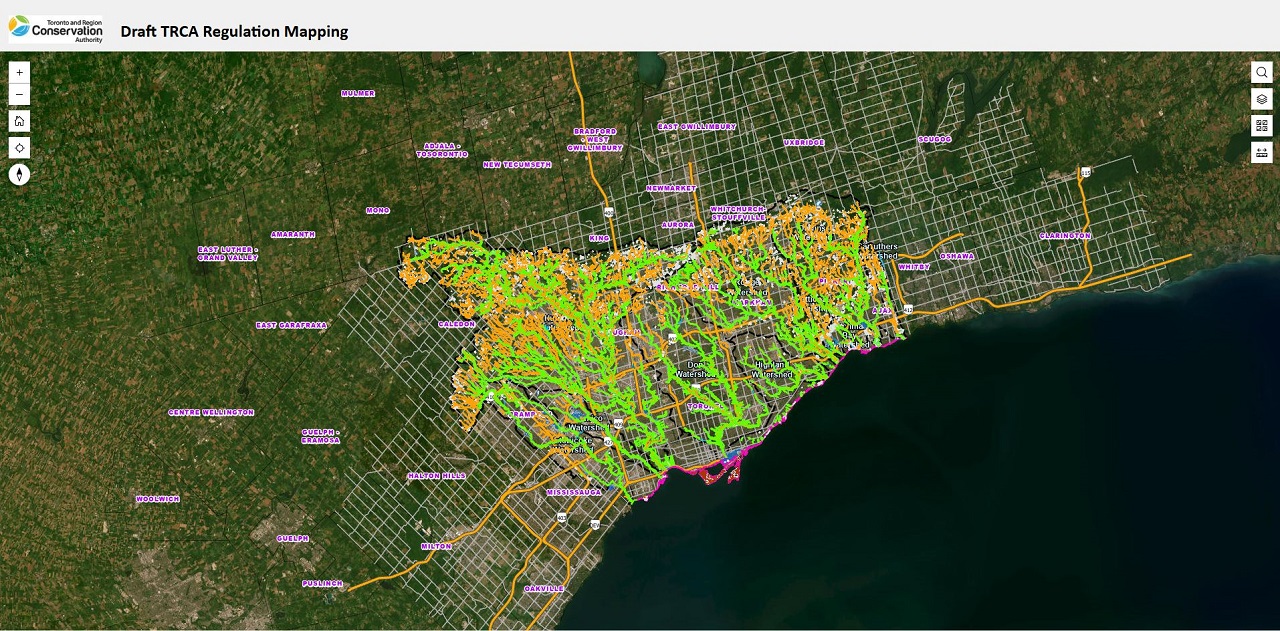This screenshot has width=1280, height=631.
Task: Activate the Find My Location tool
Action: [x=19, y=146]
